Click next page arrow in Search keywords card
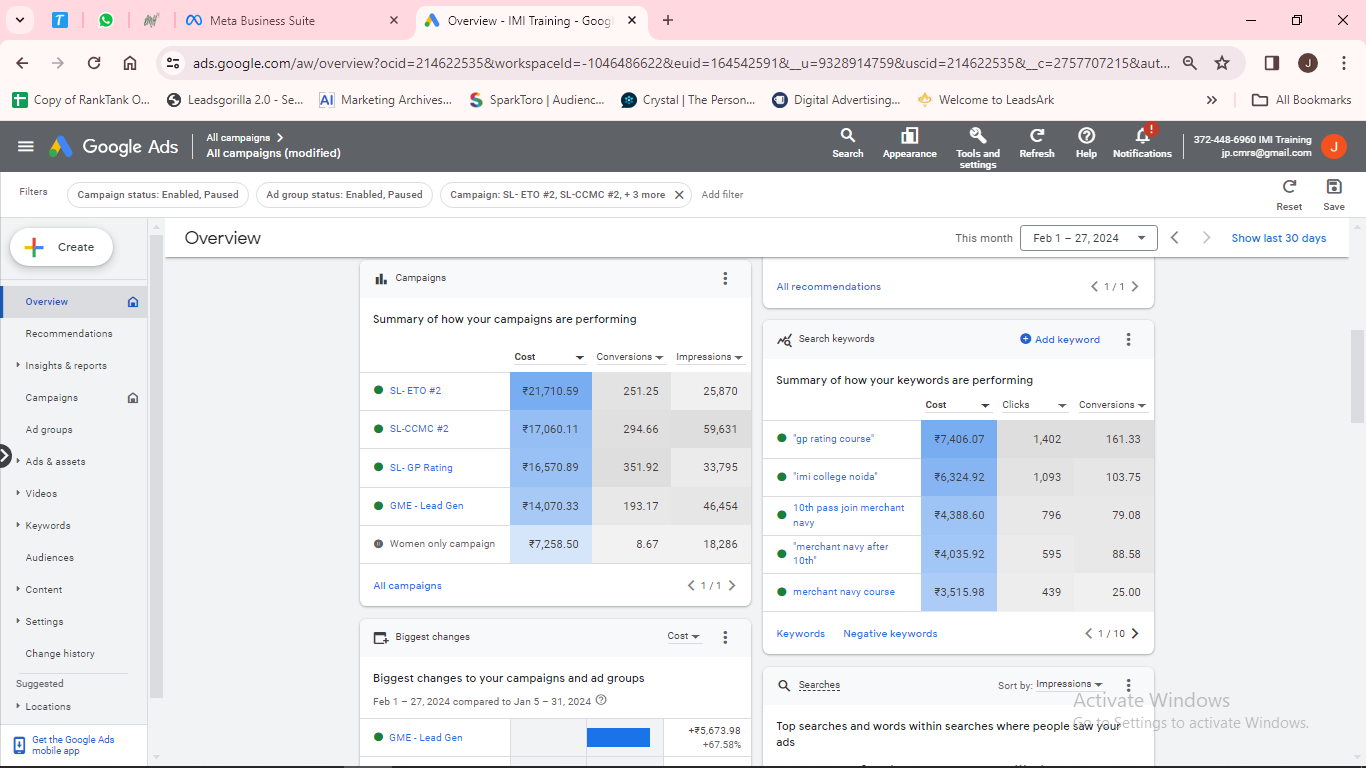Viewport: 1366px width, 768px height. 1135,634
